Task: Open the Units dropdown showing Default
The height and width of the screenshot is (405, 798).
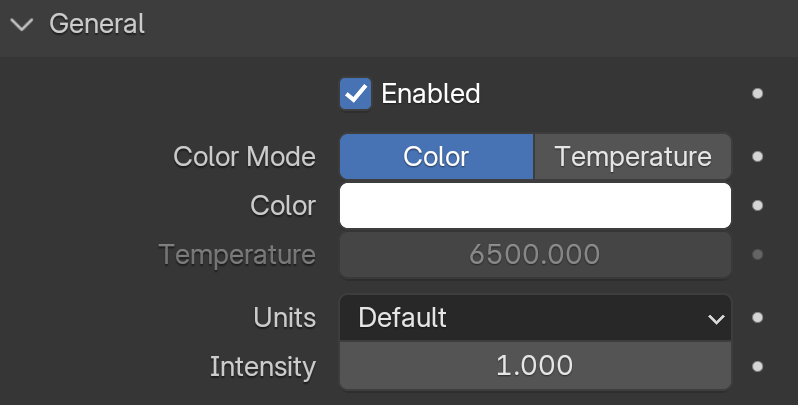Action: point(535,317)
